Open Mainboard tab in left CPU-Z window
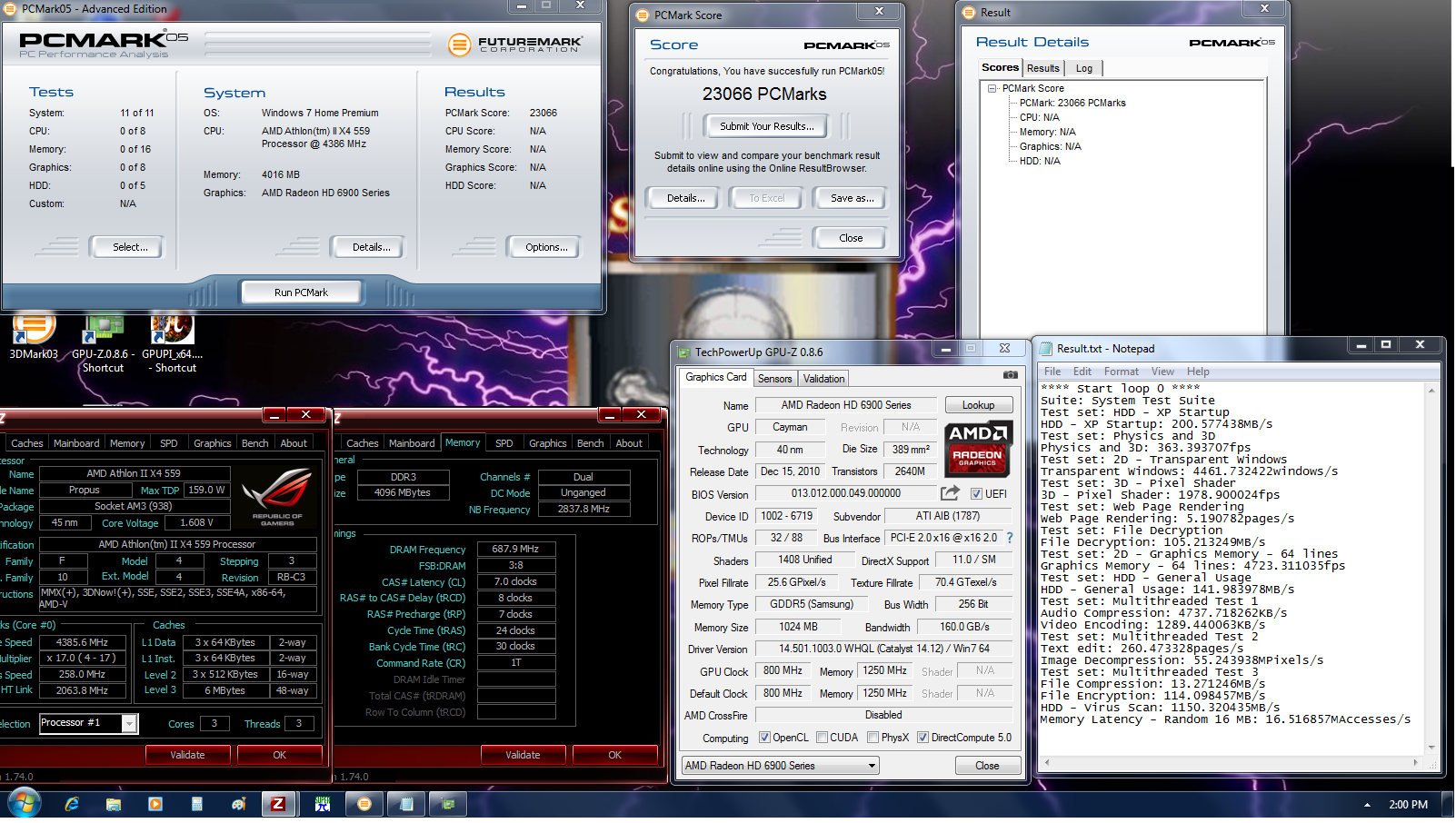This screenshot has height=823, width=1456. (76, 443)
